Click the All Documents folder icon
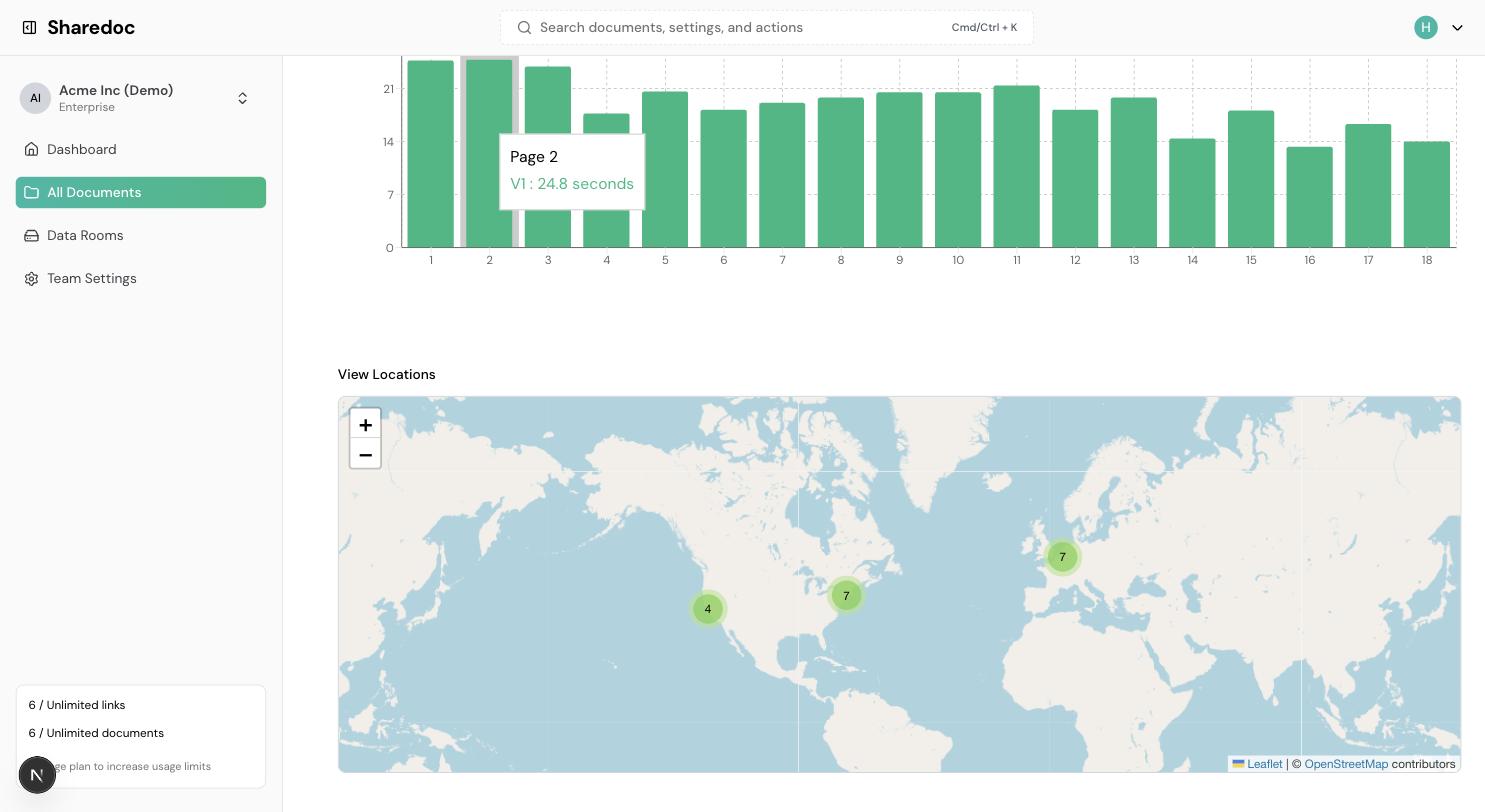Viewport: 1485px width, 812px height. coord(31,193)
